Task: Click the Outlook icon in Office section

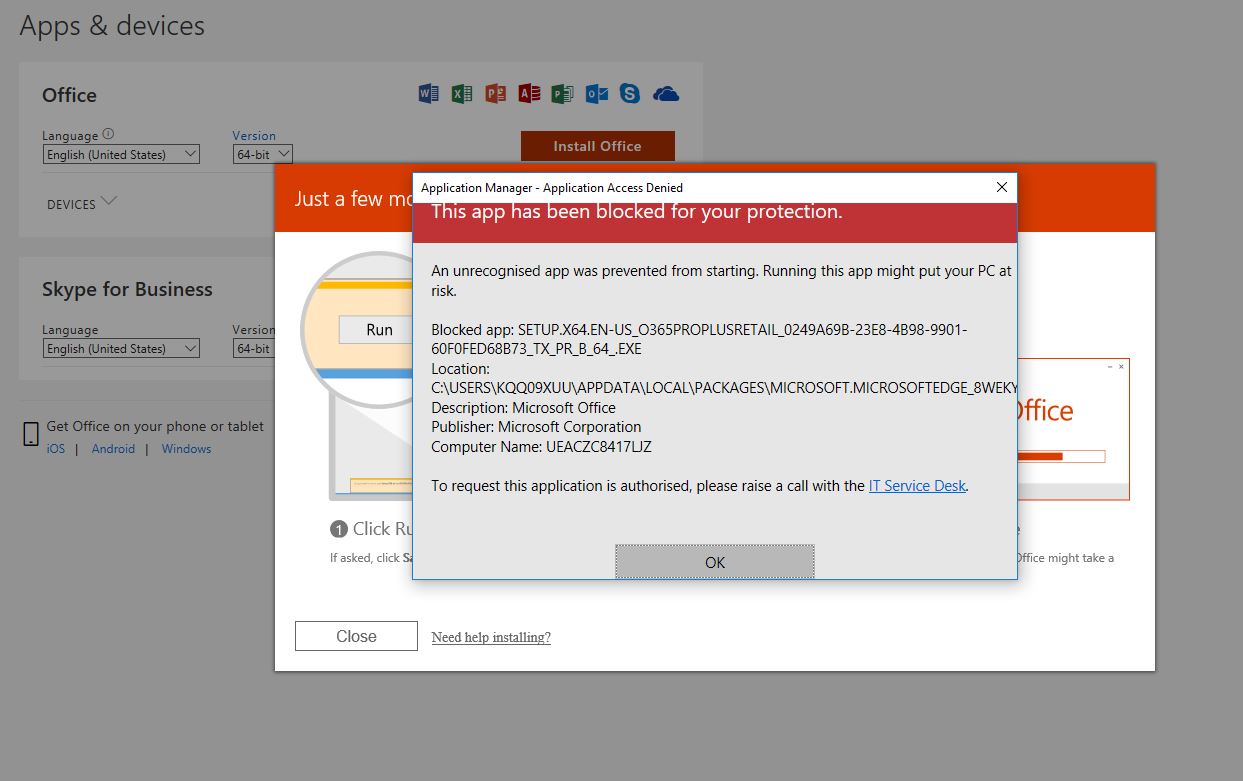Action: click(x=596, y=94)
